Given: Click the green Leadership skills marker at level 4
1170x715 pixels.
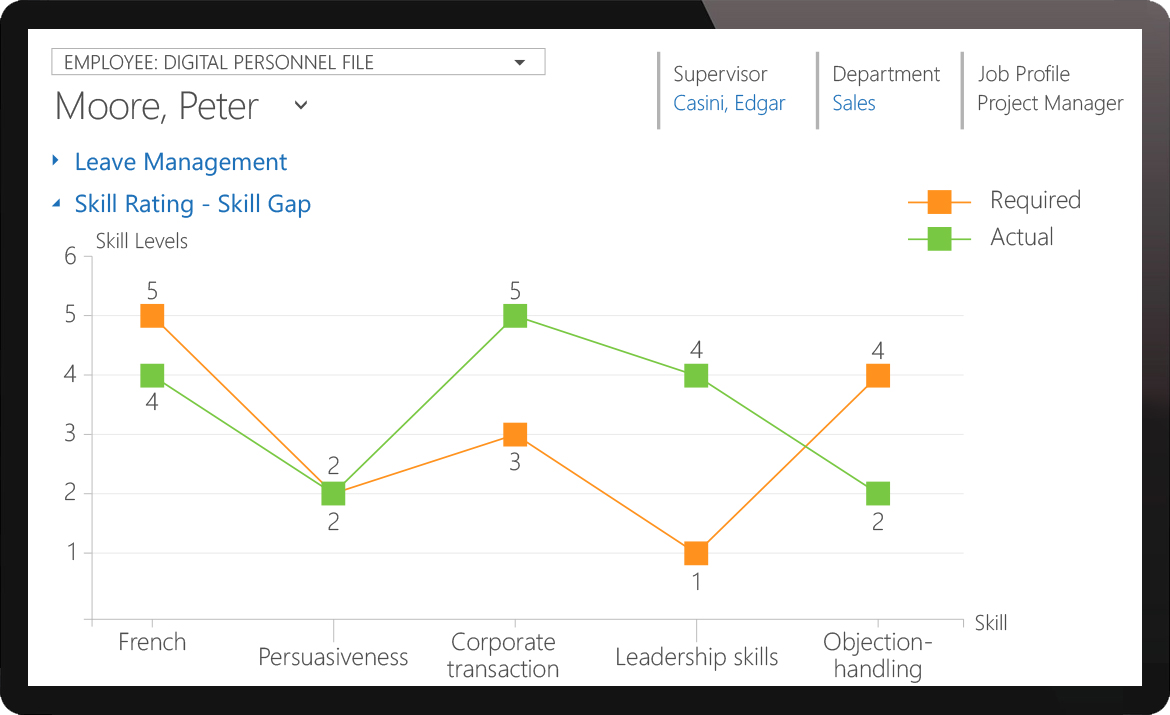Looking at the screenshot, I should [696, 375].
